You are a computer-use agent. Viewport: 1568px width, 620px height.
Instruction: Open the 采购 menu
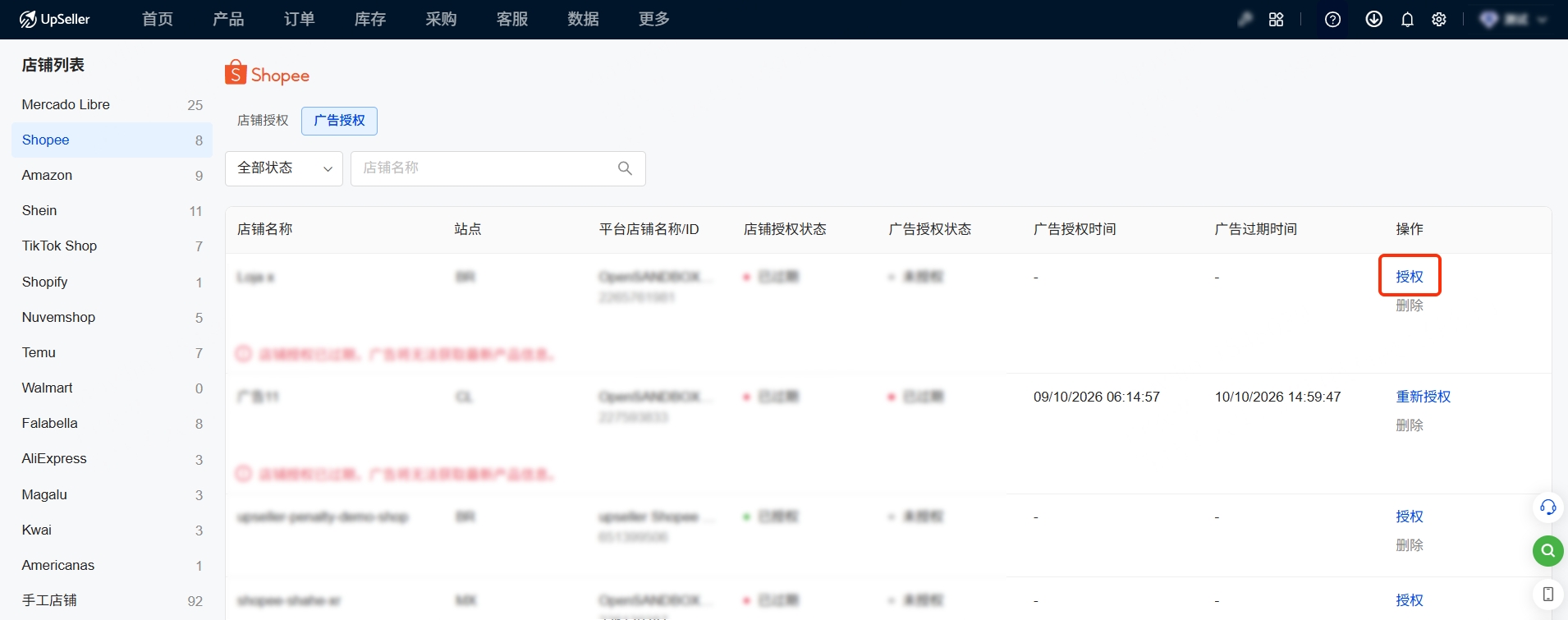click(x=441, y=19)
